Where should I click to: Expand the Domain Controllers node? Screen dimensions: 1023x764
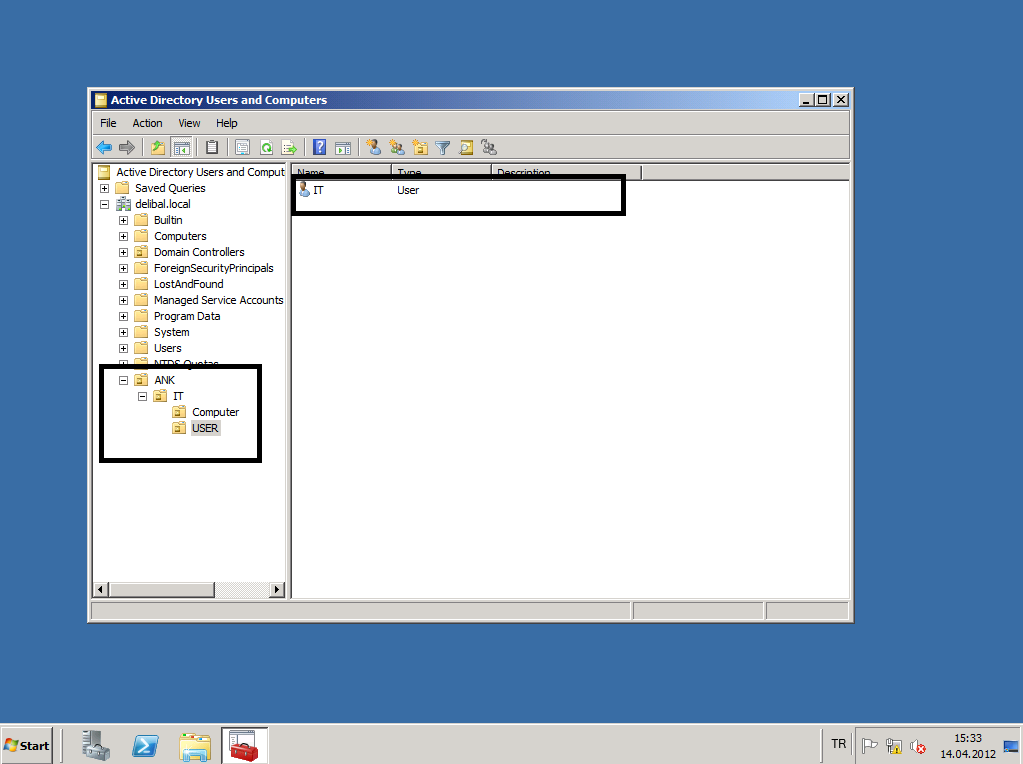[123, 252]
